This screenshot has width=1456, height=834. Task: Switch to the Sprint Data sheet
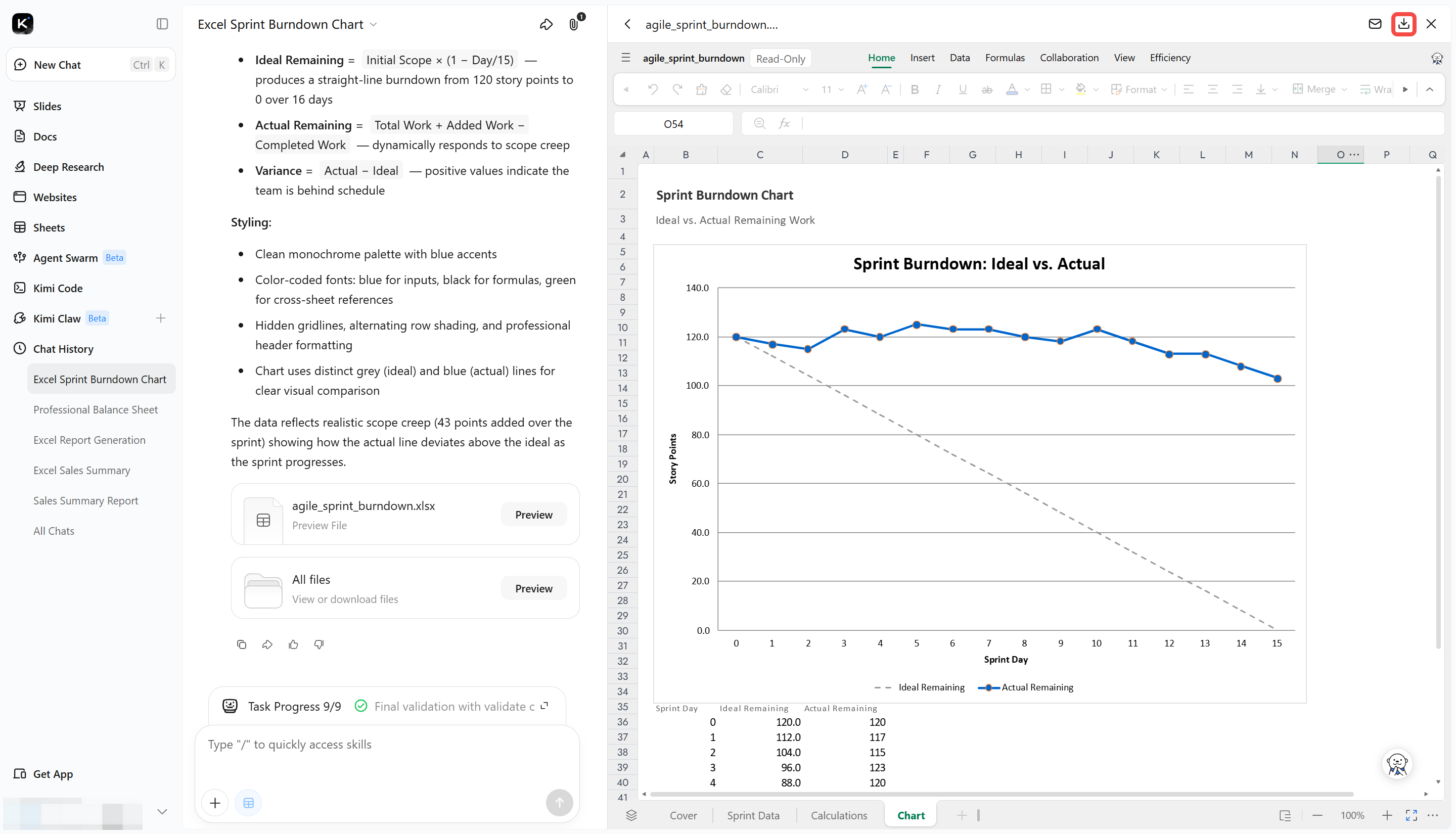point(753,815)
